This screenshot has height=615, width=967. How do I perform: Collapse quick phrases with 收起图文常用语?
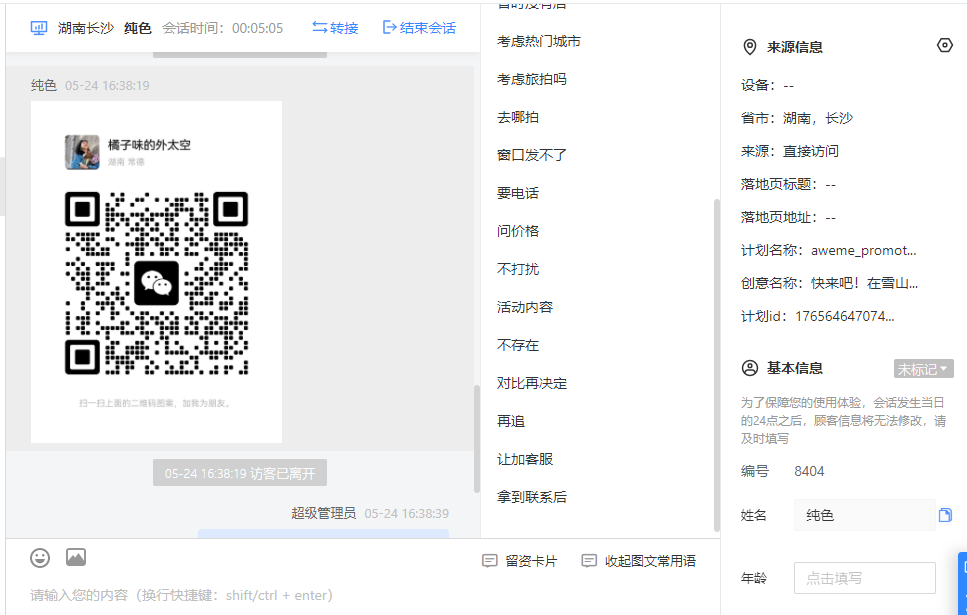[639, 561]
